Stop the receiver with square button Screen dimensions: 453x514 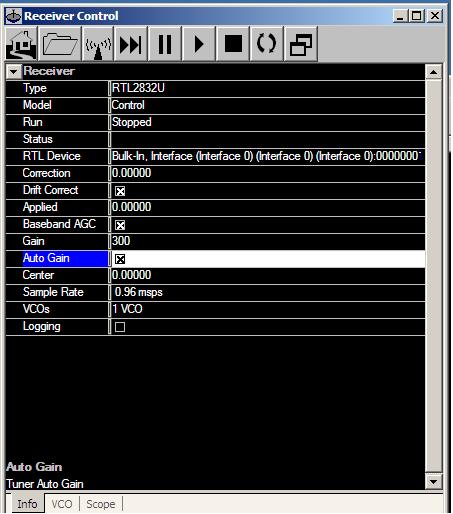tap(233, 44)
